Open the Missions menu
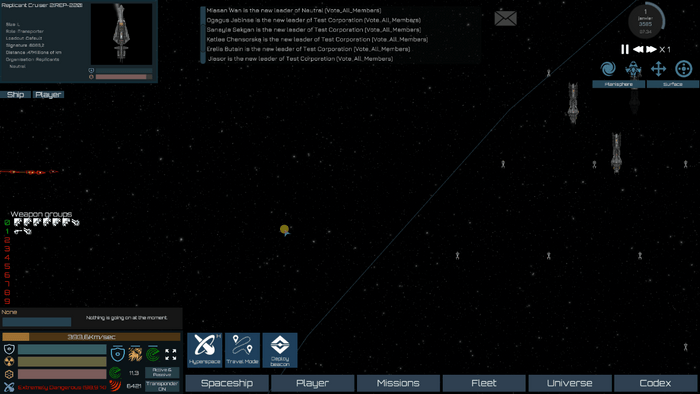This screenshot has width=700, height=394. [398, 383]
